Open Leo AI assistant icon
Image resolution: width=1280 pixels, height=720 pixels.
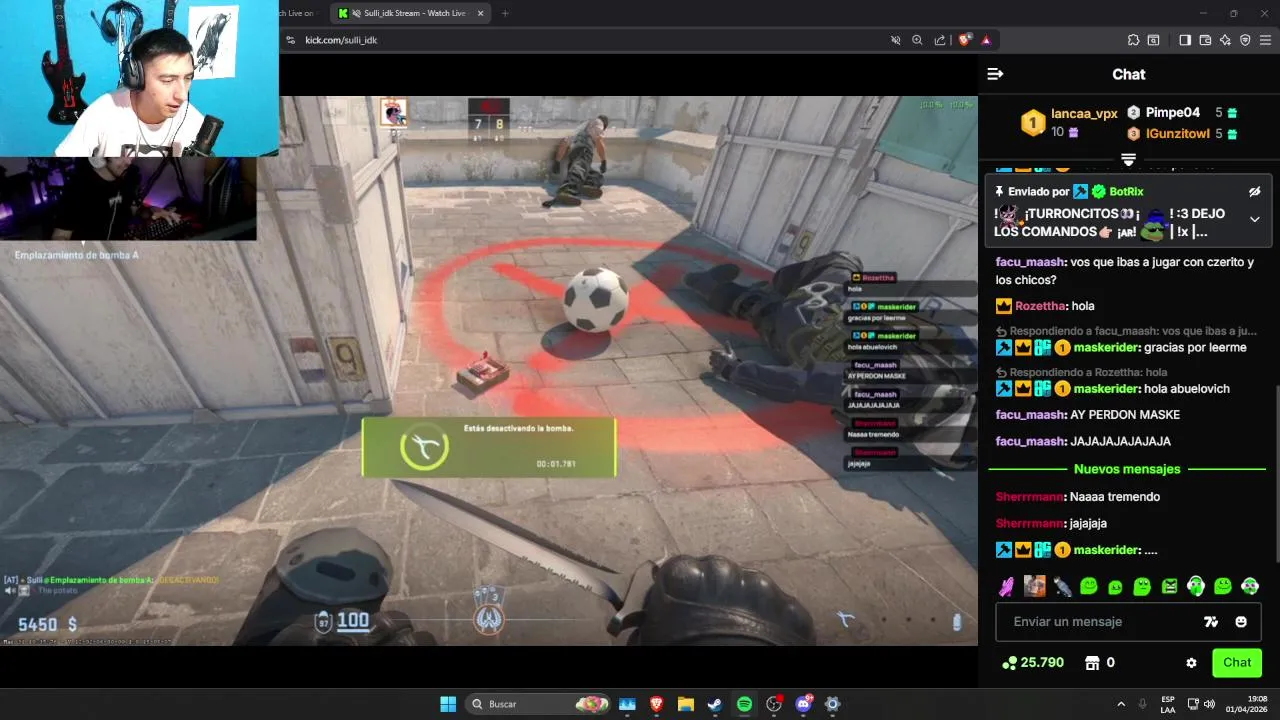[x=1225, y=40]
